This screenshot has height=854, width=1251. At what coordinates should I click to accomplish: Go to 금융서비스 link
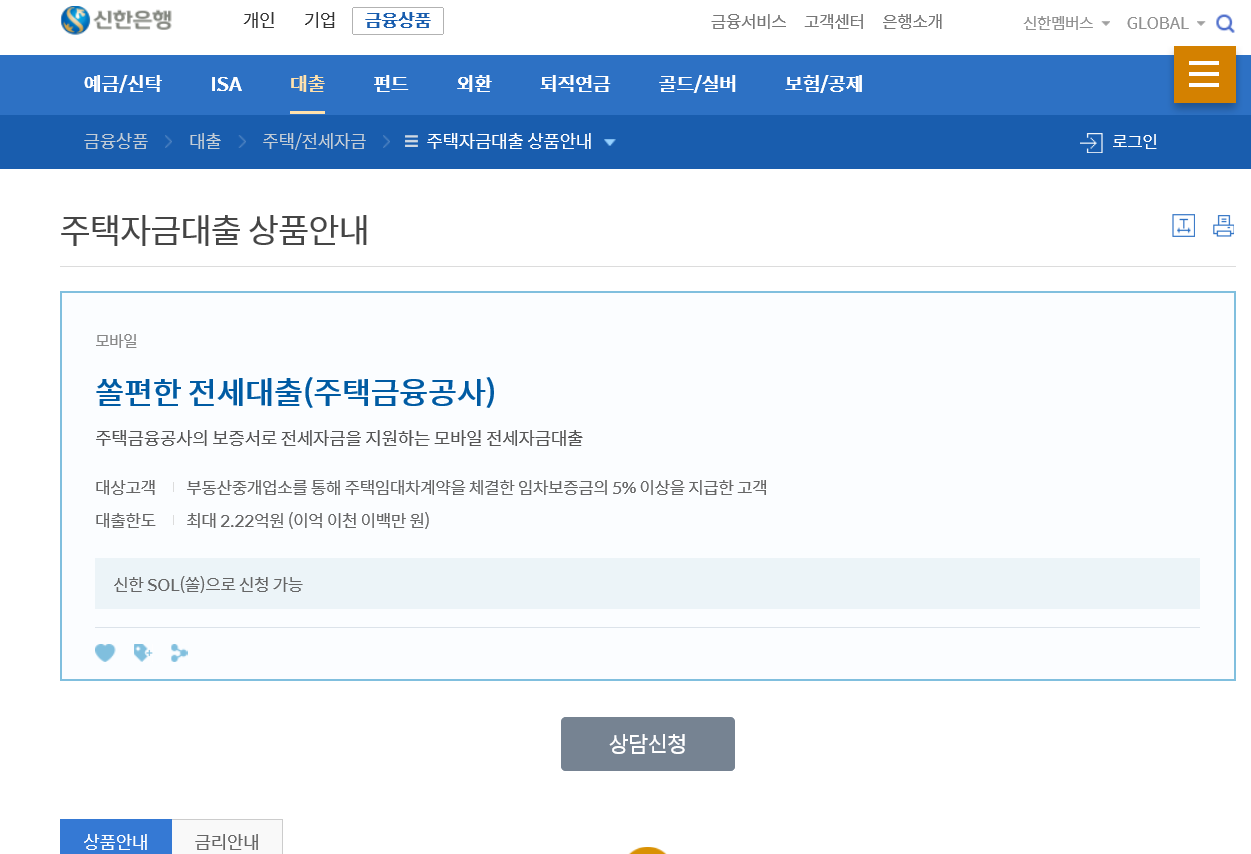coord(749,22)
